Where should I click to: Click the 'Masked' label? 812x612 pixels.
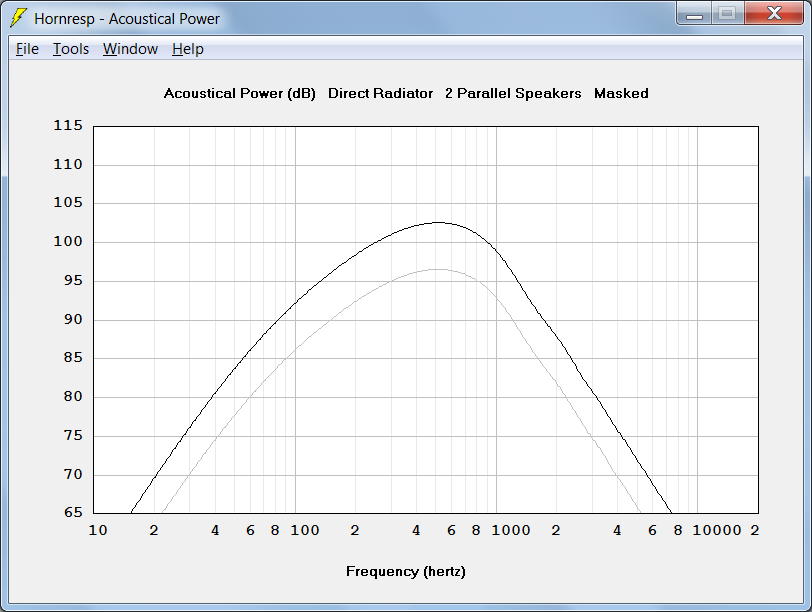coord(621,93)
